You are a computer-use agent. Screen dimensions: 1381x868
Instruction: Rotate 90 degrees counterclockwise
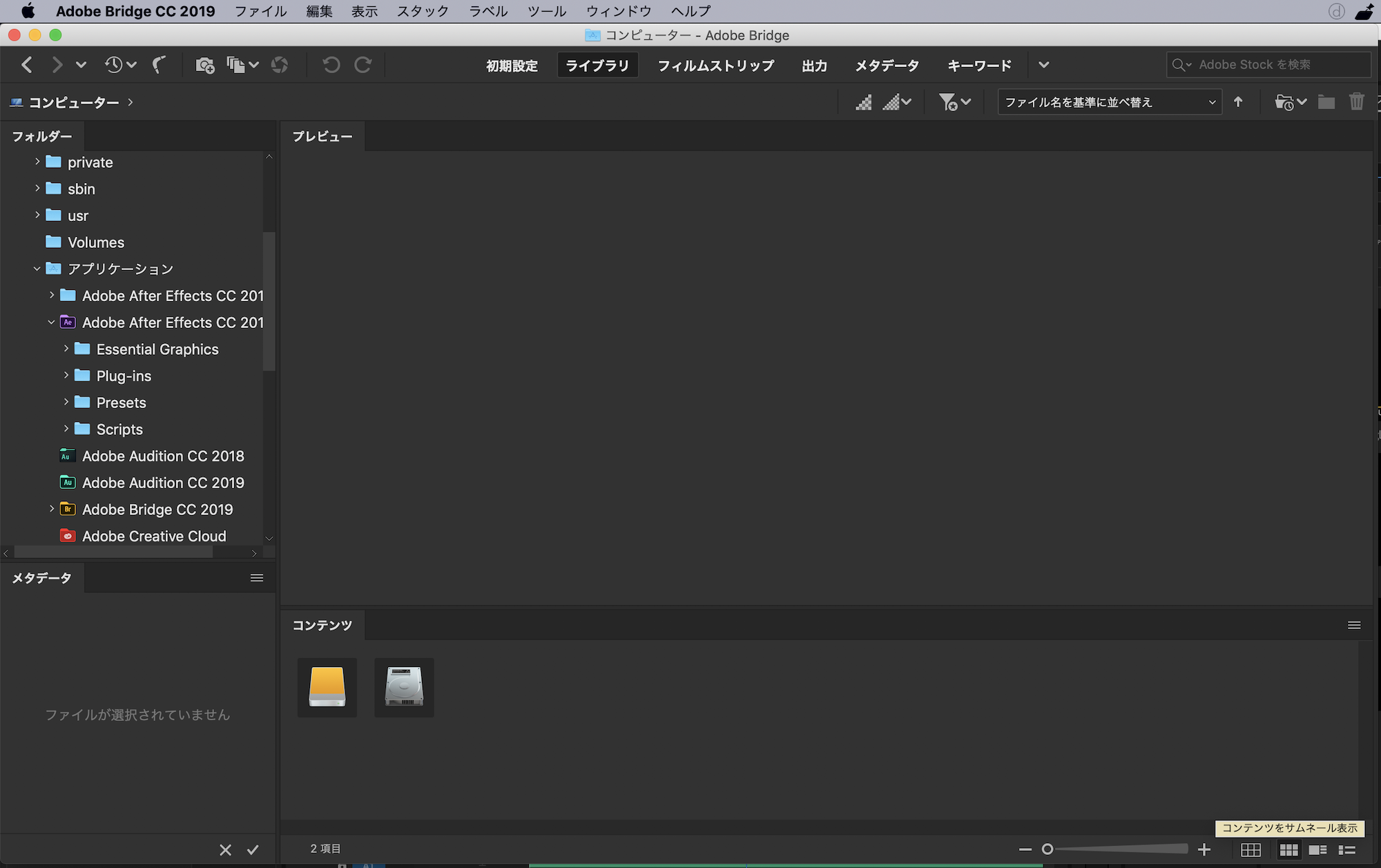(x=331, y=65)
